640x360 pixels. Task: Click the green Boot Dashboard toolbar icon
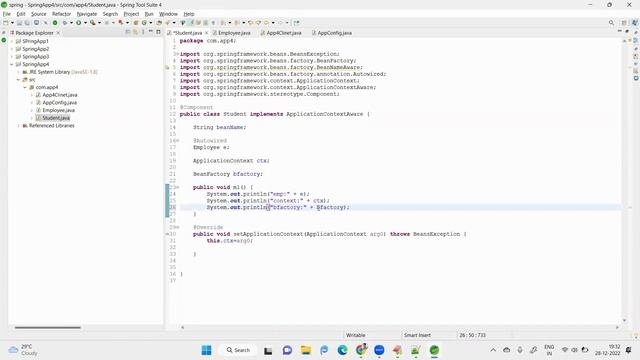point(55,23)
